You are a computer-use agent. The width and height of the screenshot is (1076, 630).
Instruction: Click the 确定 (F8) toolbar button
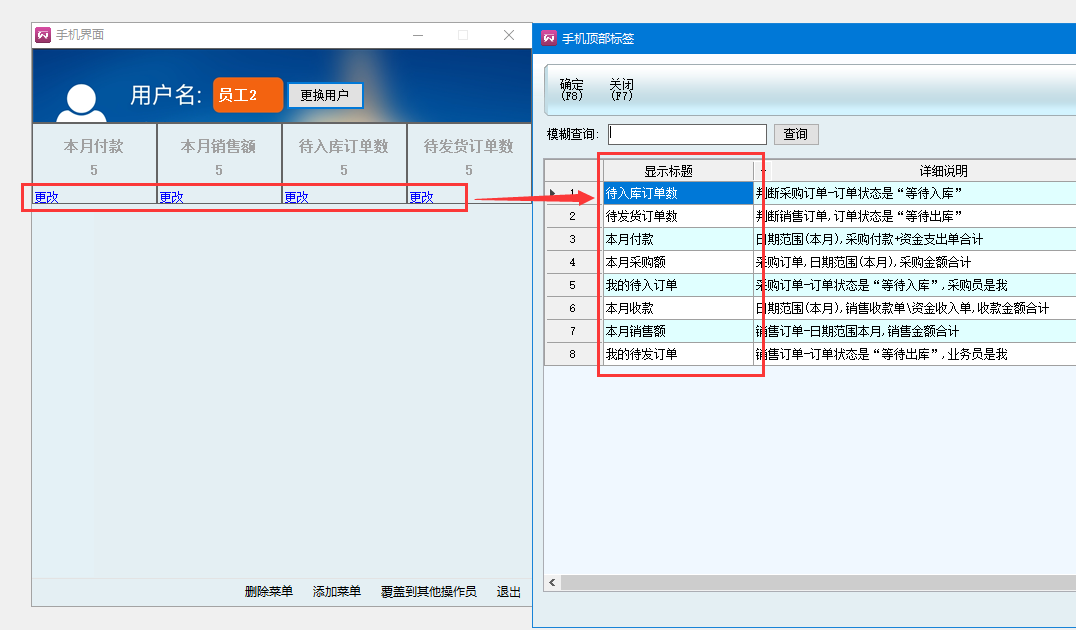click(x=572, y=90)
